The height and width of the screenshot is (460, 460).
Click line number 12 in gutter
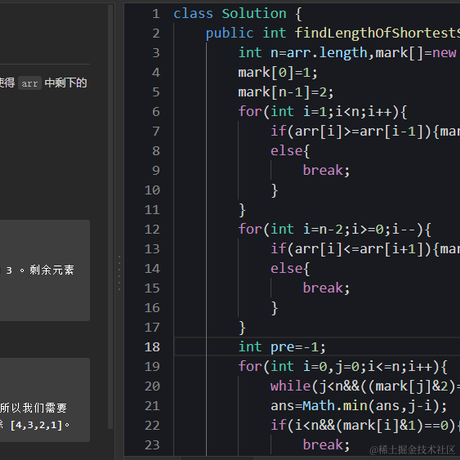(x=152, y=229)
